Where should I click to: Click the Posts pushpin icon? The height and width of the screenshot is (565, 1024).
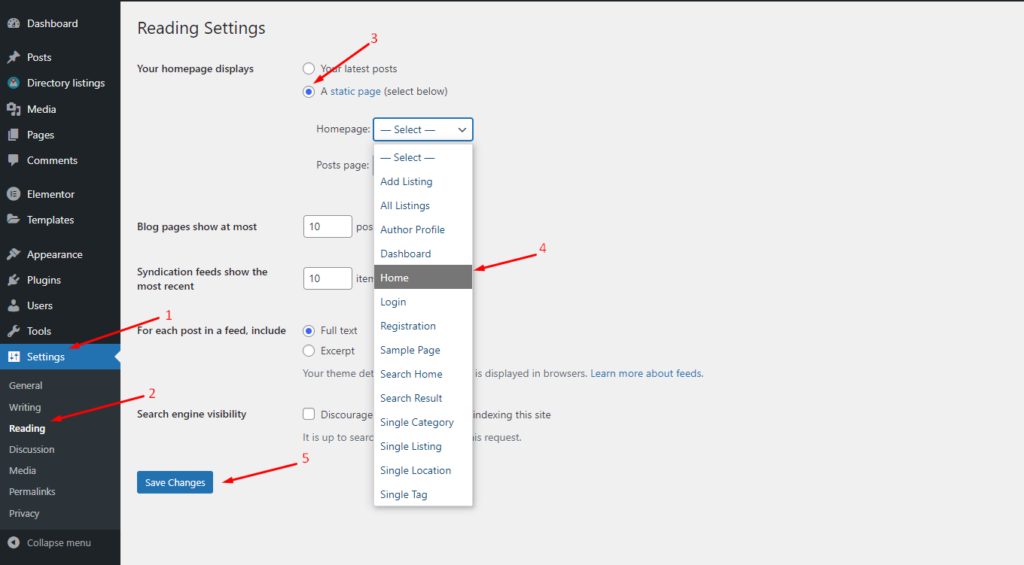click(13, 57)
